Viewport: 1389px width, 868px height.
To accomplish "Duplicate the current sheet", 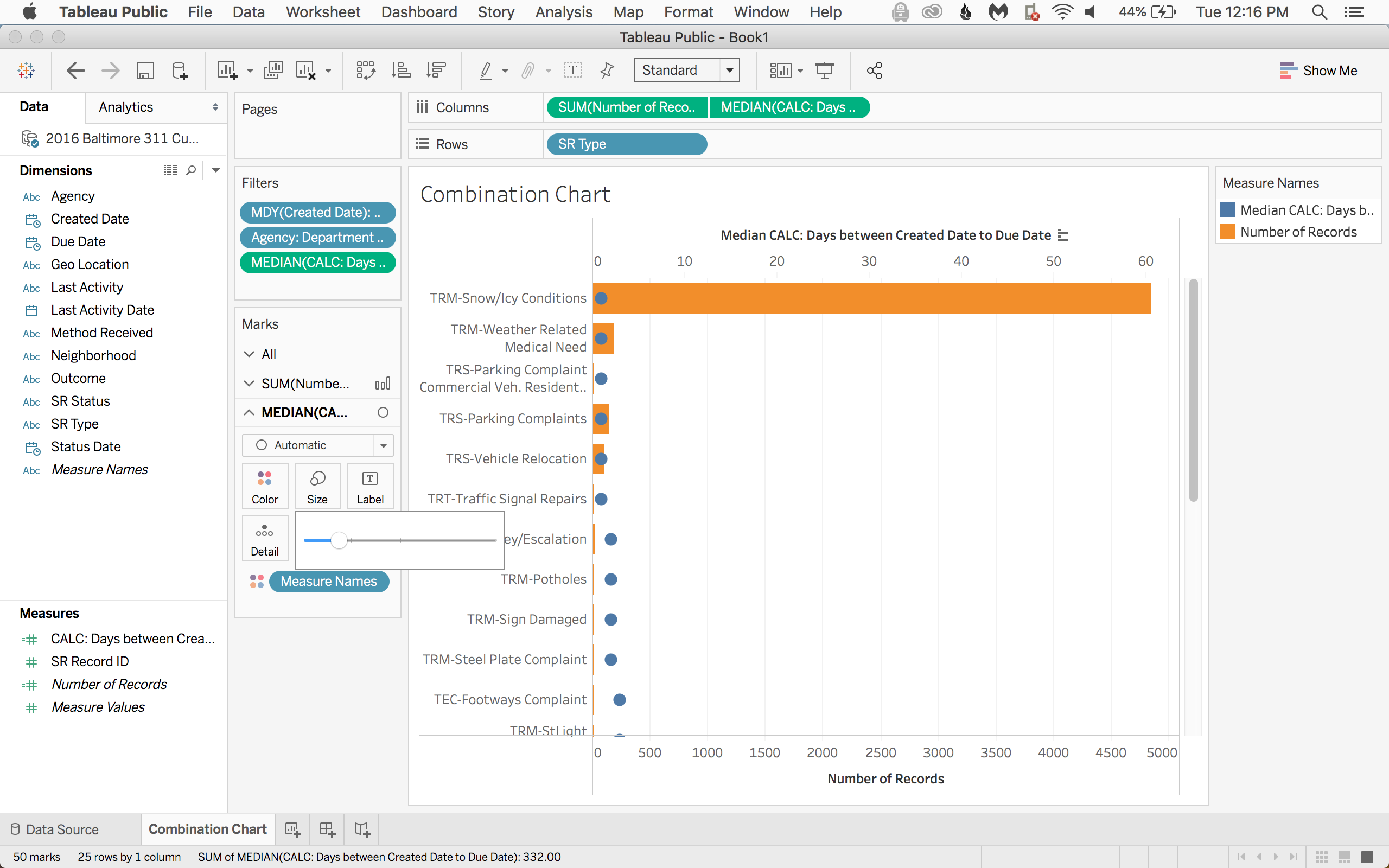I will [273, 71].
